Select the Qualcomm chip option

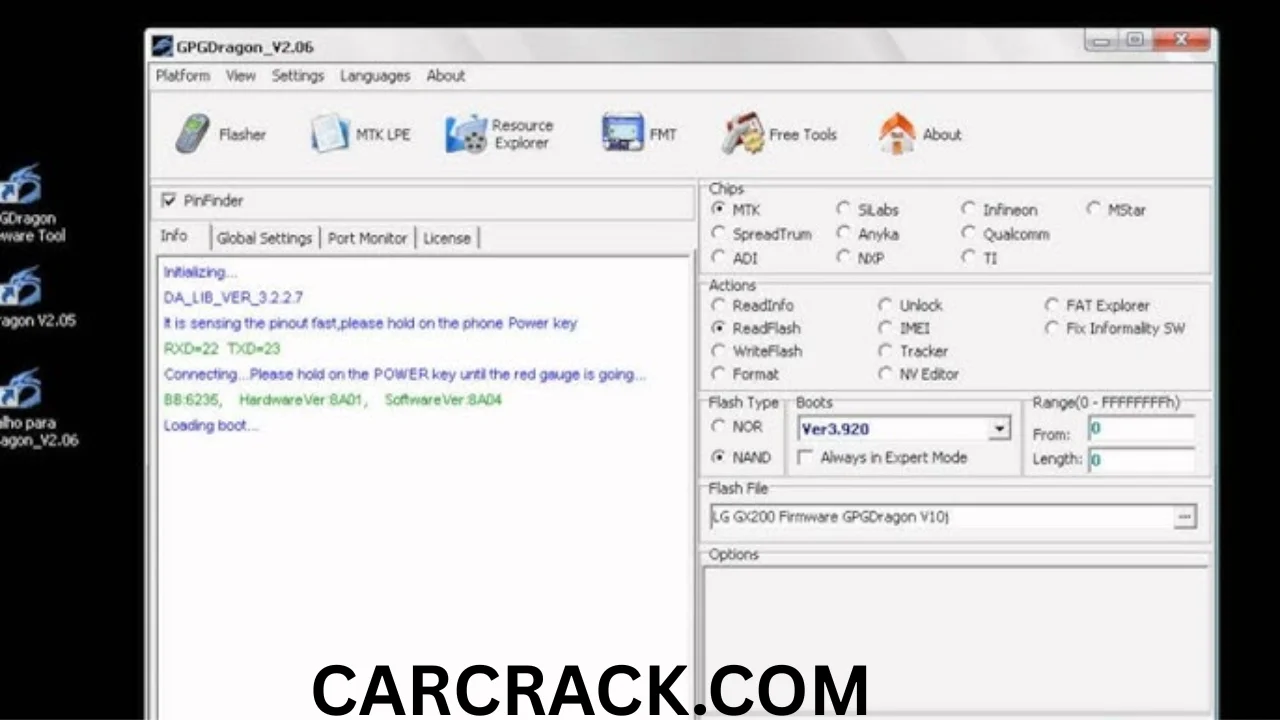[968, 233]
